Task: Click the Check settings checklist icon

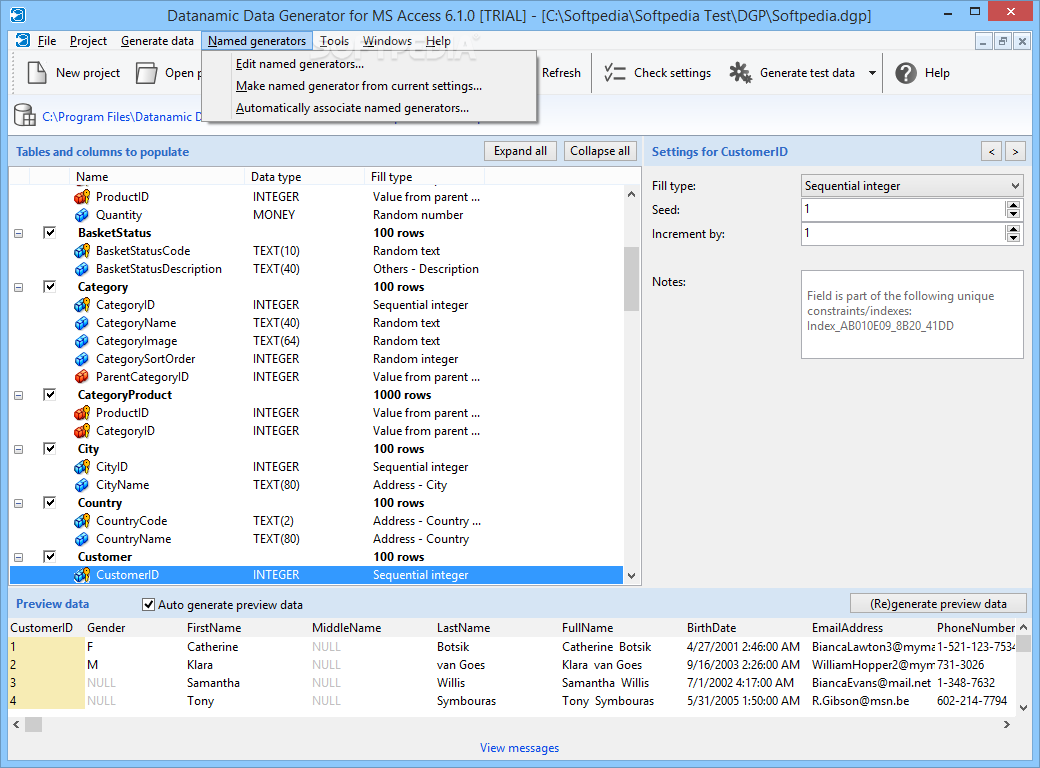Action: tap(615, 72)
